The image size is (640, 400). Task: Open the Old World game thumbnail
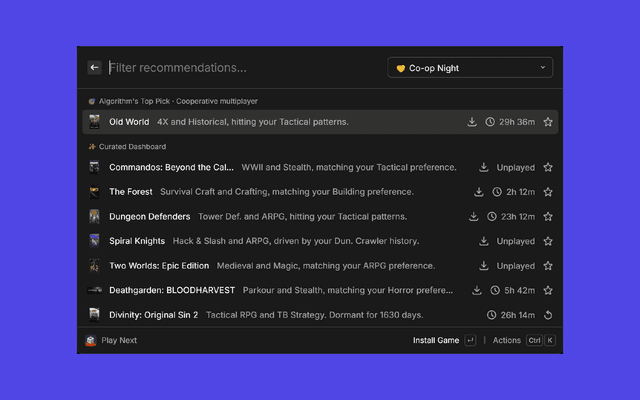pyautogui.click(x=94, y=122)
